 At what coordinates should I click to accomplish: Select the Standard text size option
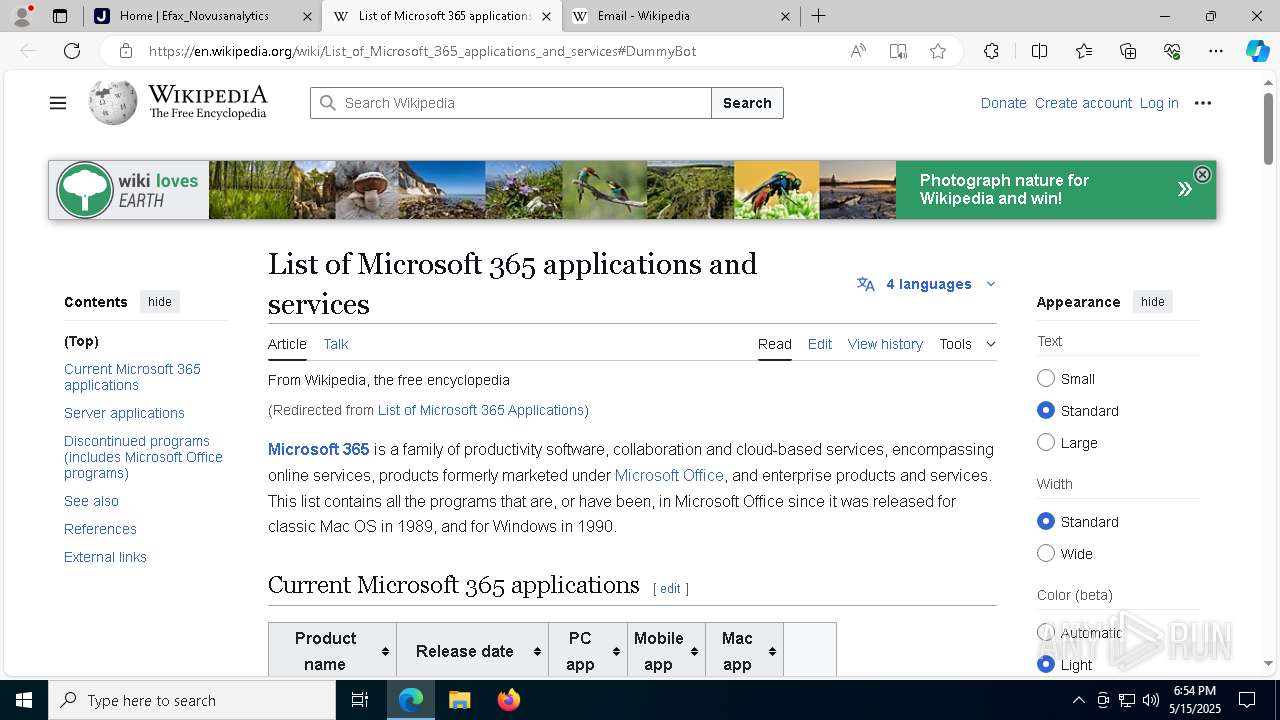1046,410
